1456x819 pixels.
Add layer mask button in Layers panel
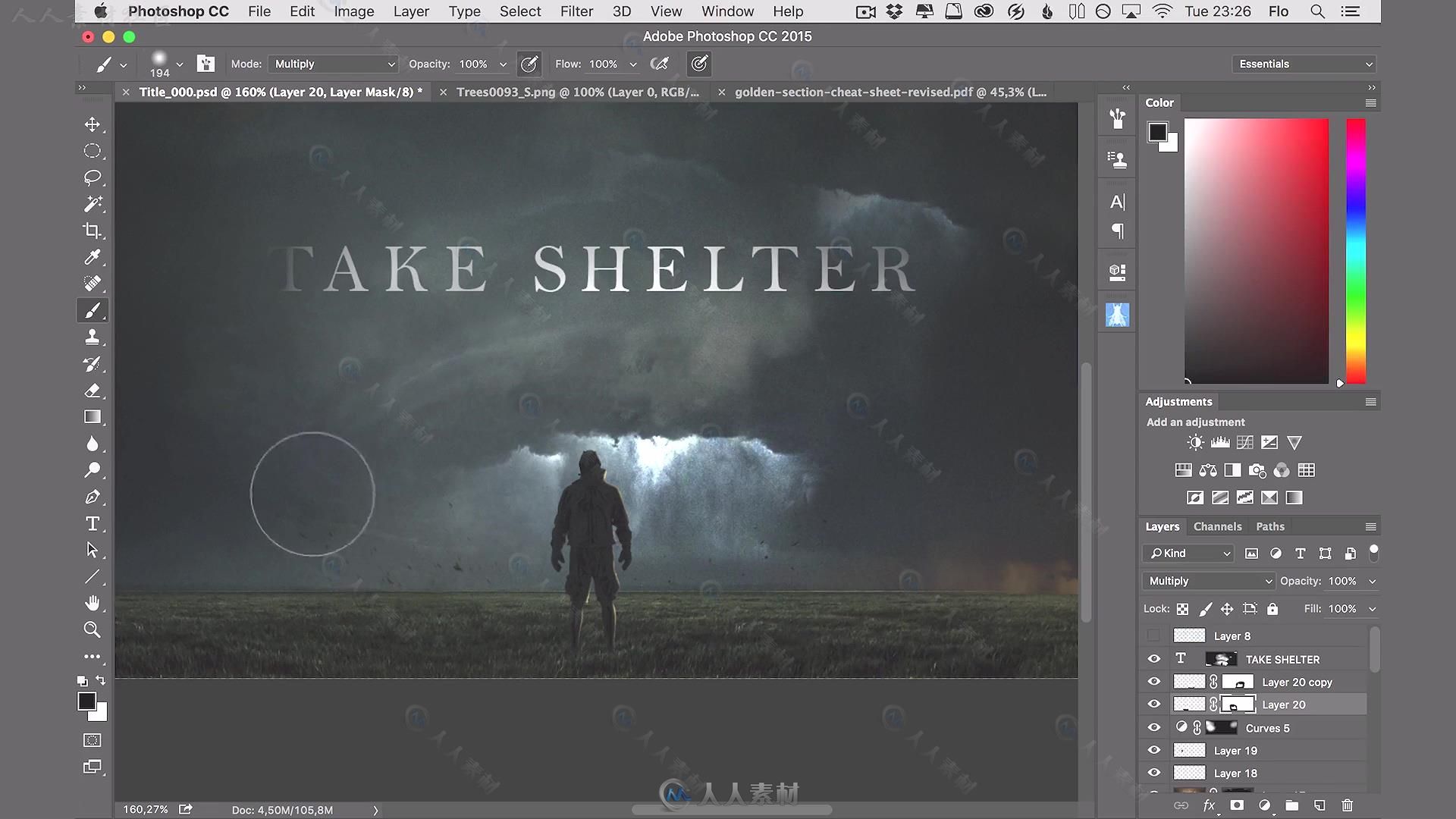tap(1237, 805)
